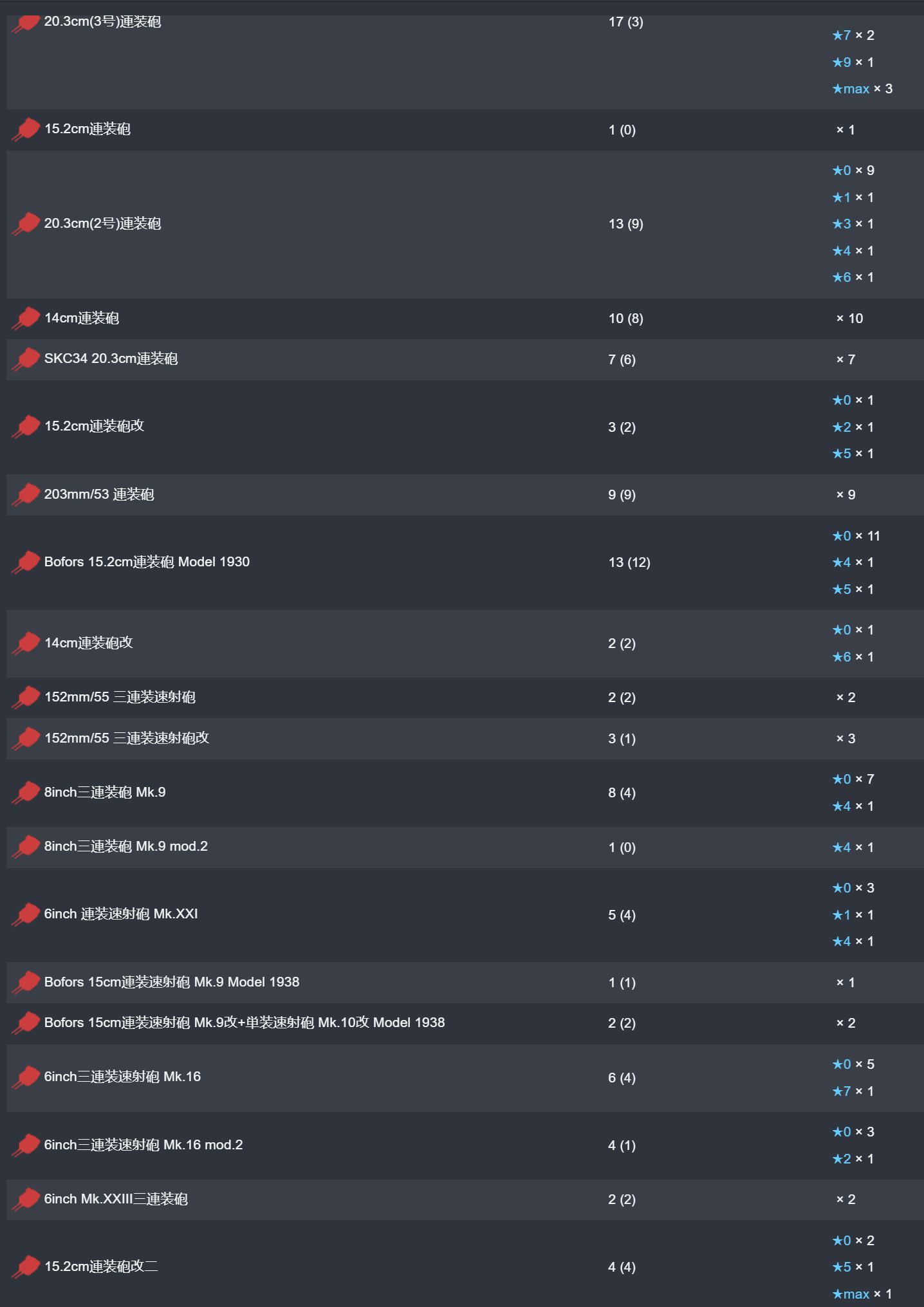This screenshot has height=1307, width=924.
Task: Select the icon beside 152mm/55 三連装速射砲改
Action: (26, 739)
